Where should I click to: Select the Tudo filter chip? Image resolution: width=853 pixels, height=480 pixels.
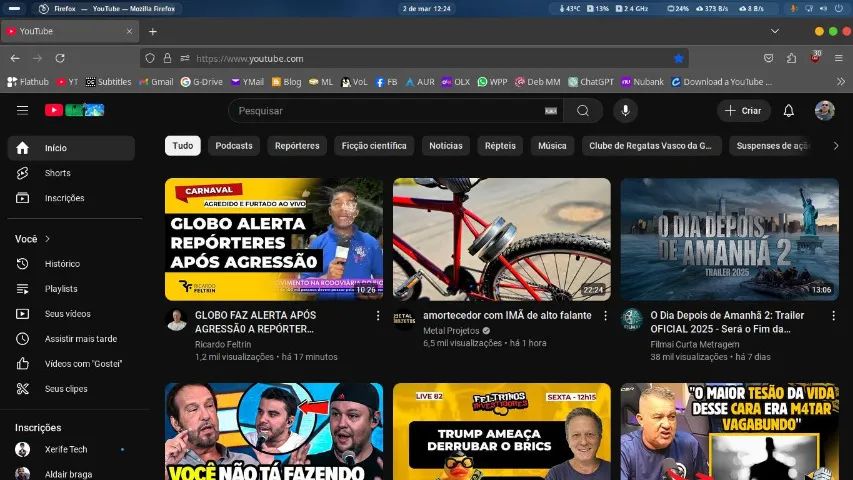click(183, 146)
